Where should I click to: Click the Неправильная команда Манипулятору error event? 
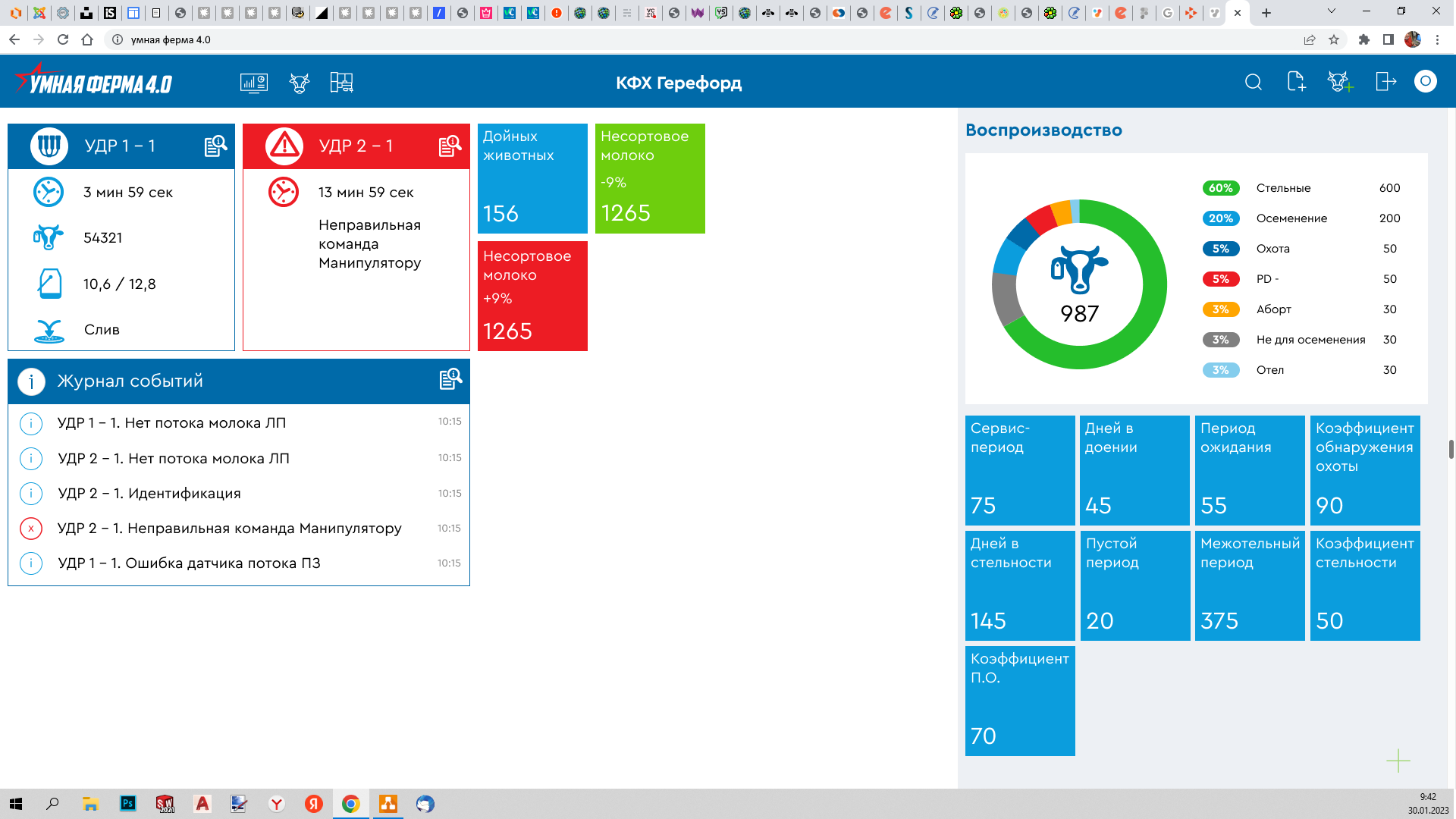click(229, 529)
